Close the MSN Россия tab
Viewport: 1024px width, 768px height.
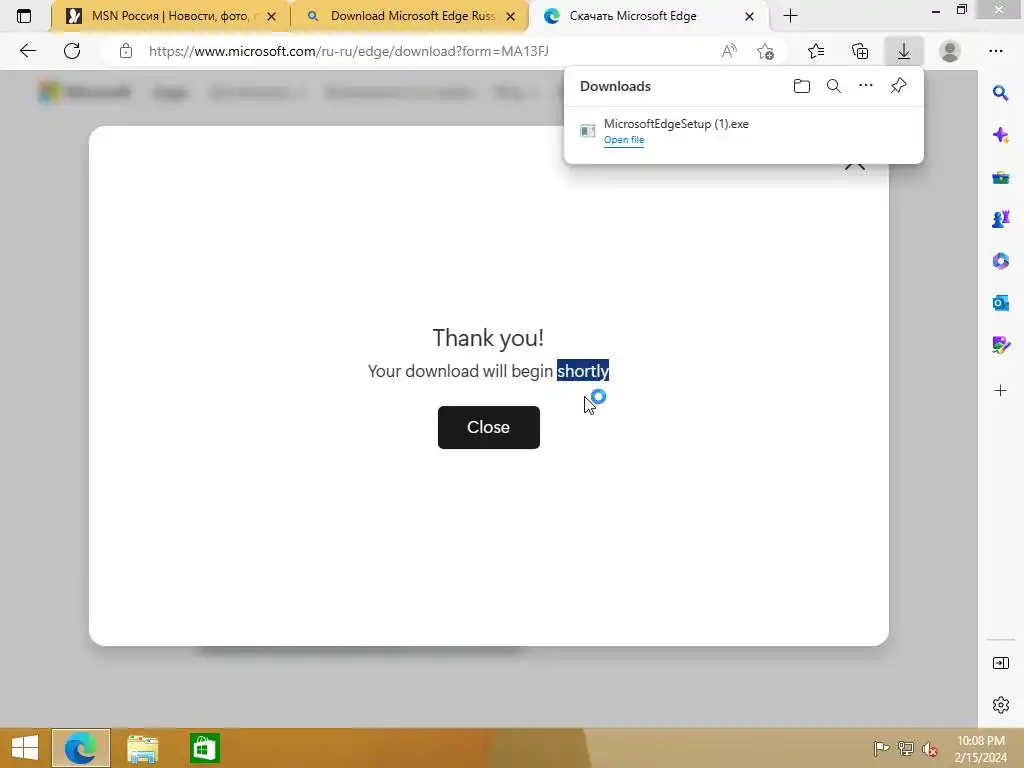tap(271, 16)
